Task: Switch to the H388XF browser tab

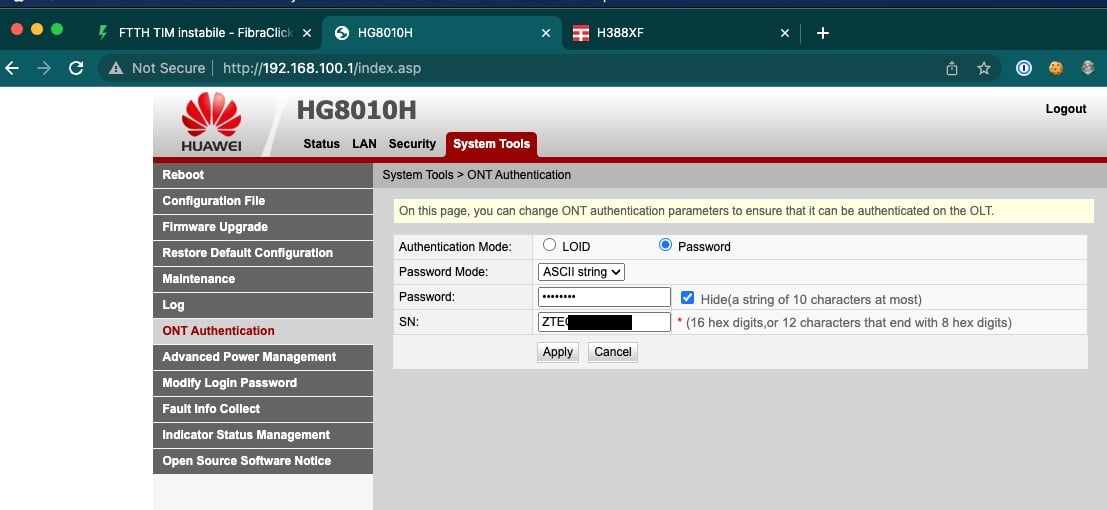Action: (x=681, y=33)
